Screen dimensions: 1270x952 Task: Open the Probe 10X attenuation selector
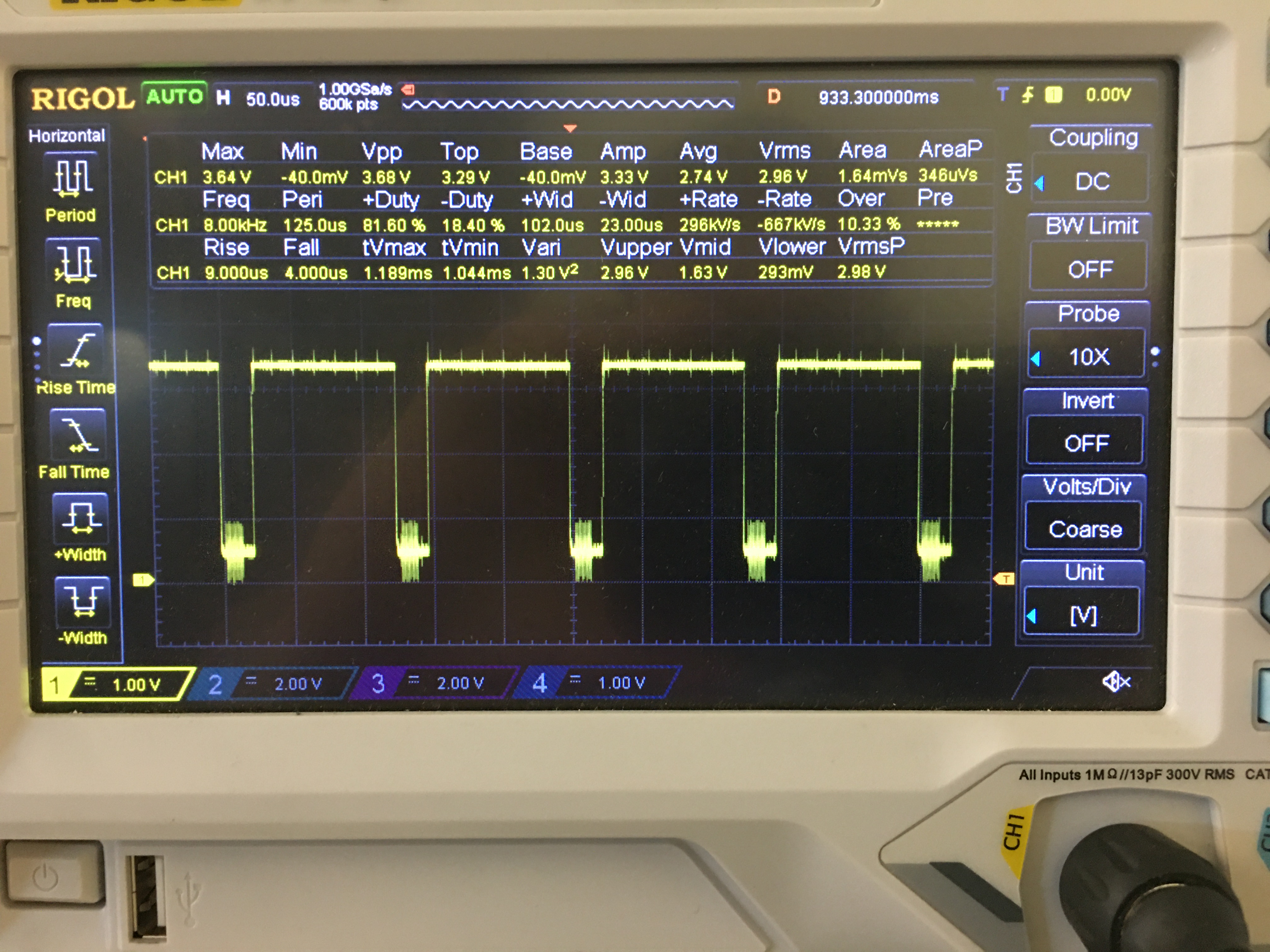(x=1090, y=356)
